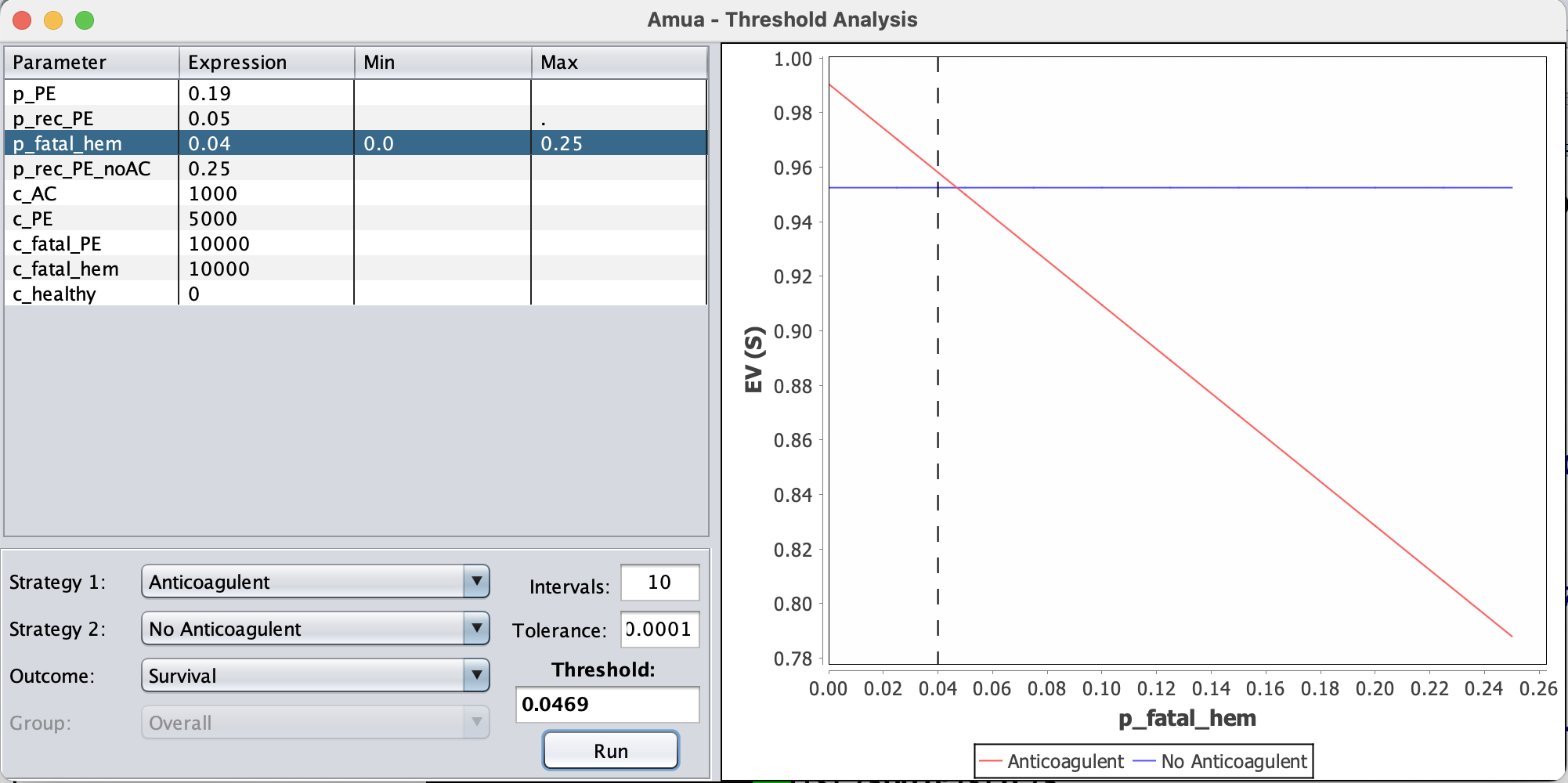Click the Run button
The width and height of the screenshot is (1568, 783).
(610, 750)
